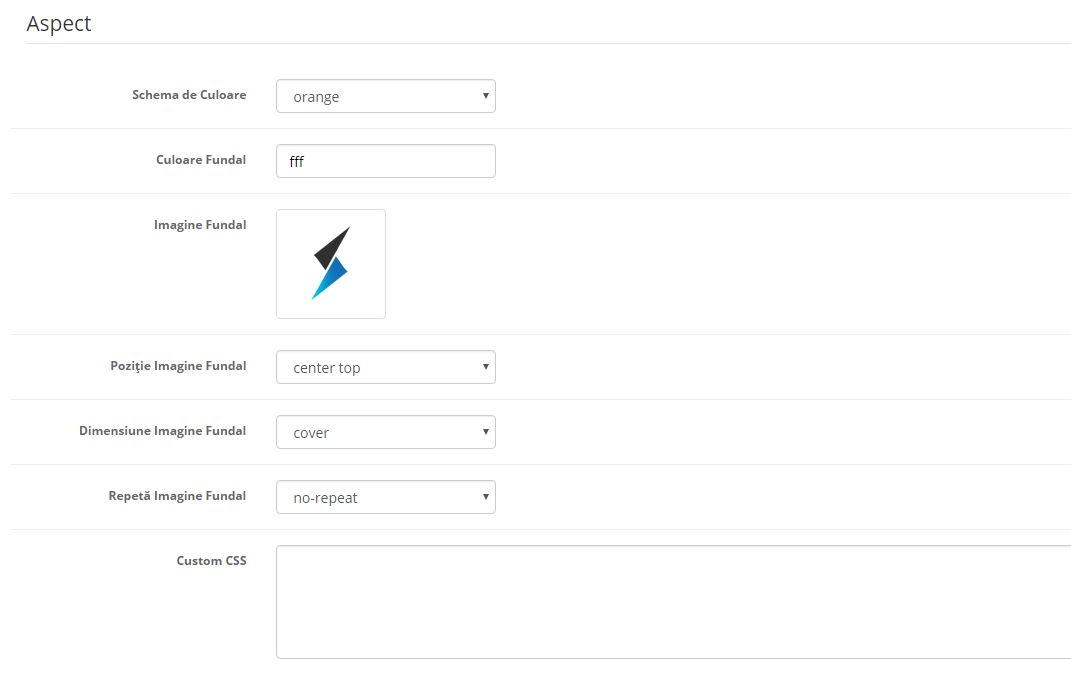Expand the Poziție Imagine Fundal dropdown
Viewport: 1071px width, 677px height.
click(x=385, y=368)
